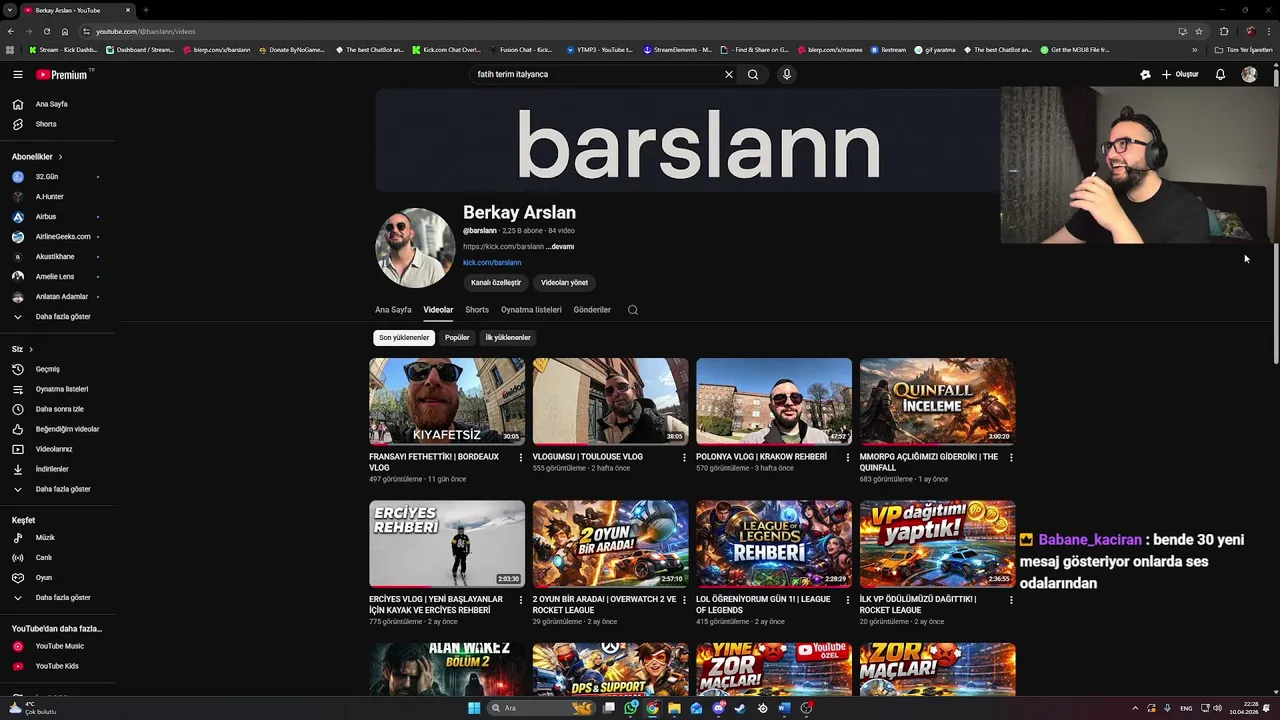
Task: Open the kick.com/barslann link
Action: [x=492, y=263]
